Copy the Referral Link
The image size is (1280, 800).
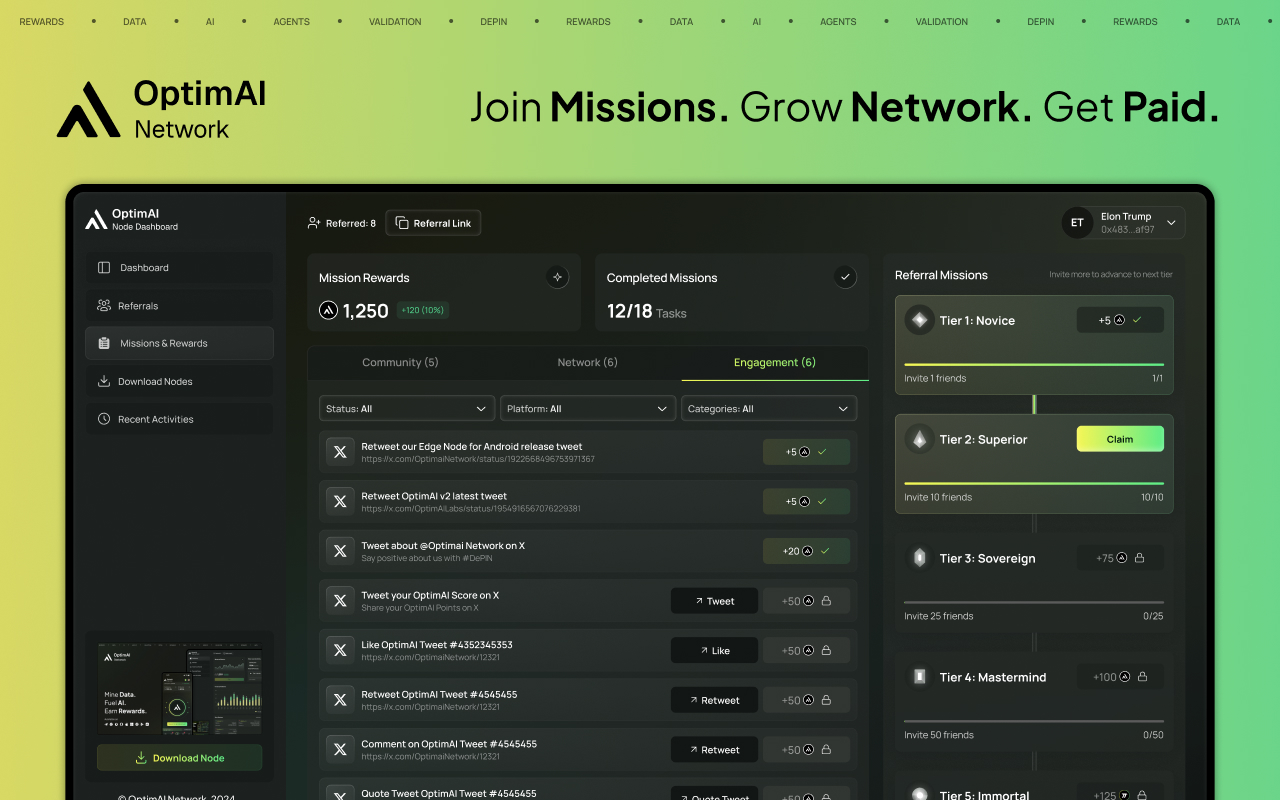[x=433, y=223]
